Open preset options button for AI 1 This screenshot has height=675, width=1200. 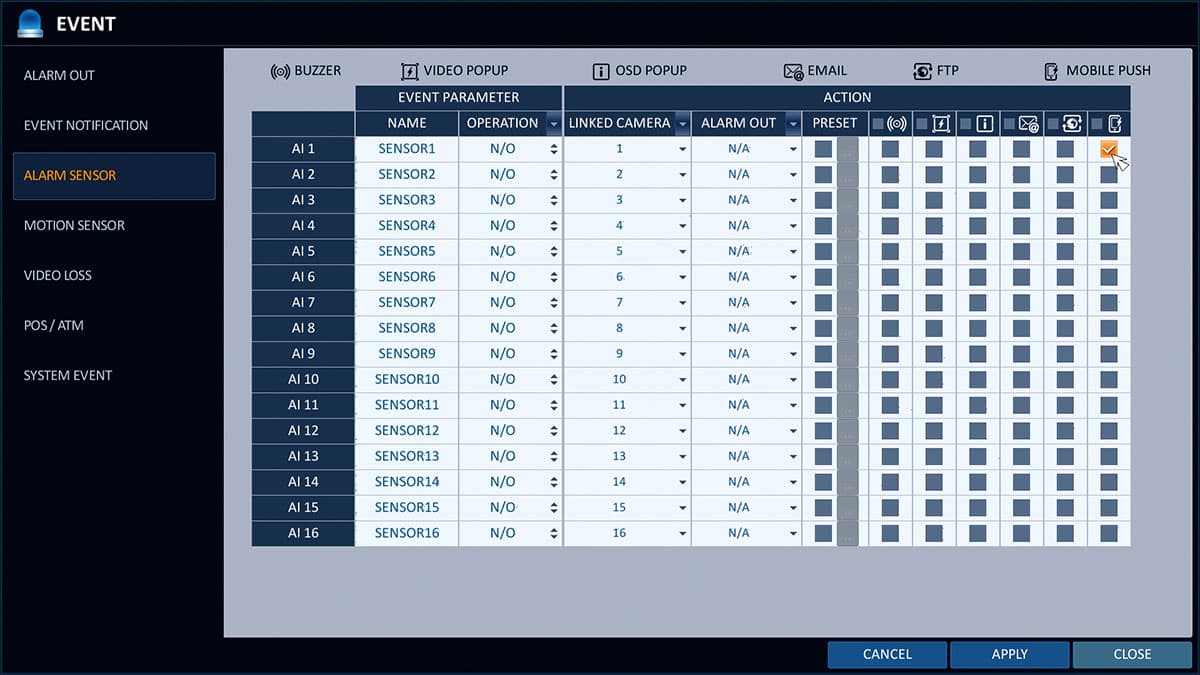(x=847, y=149)
